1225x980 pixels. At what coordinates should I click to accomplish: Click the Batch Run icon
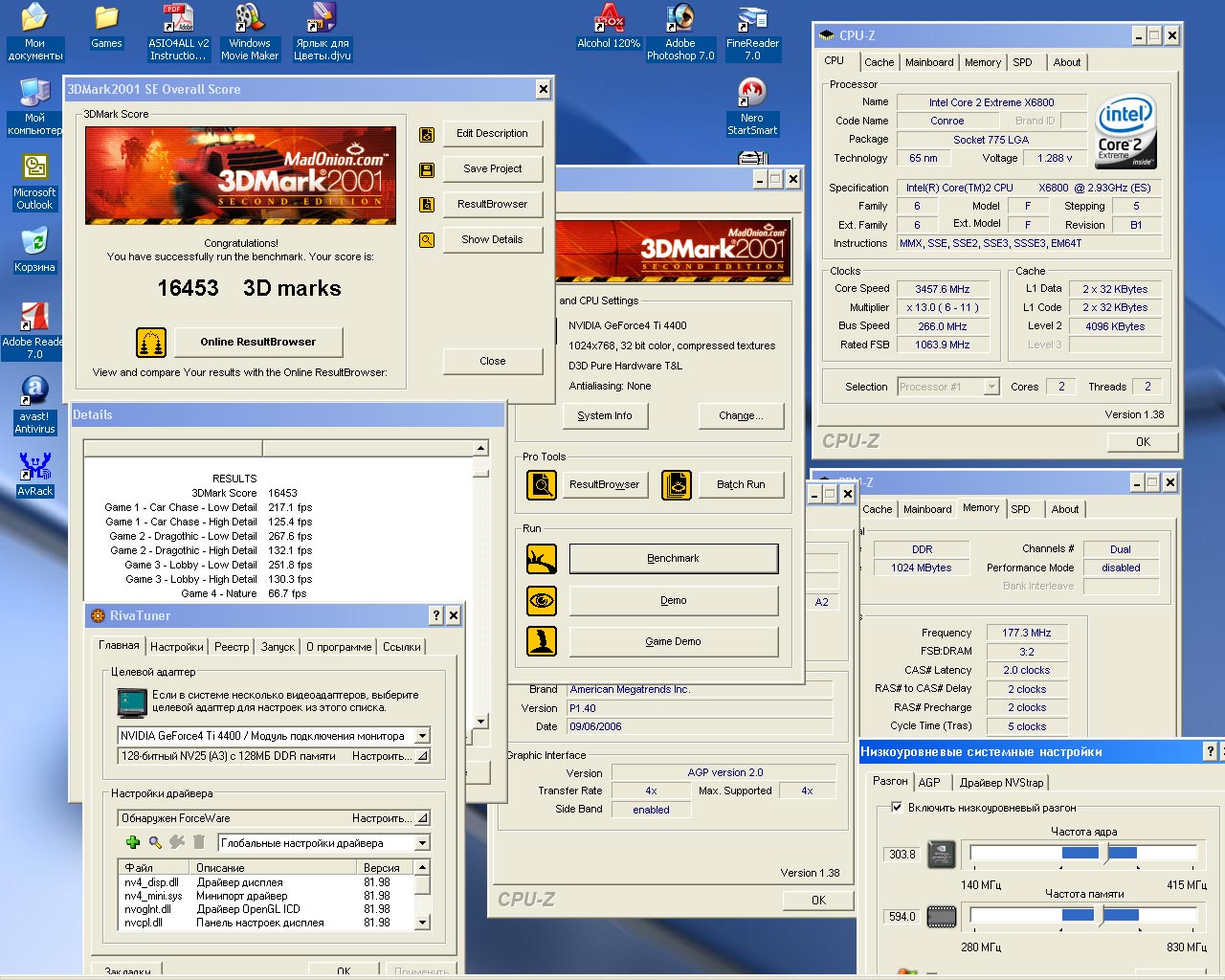[677, 485]
